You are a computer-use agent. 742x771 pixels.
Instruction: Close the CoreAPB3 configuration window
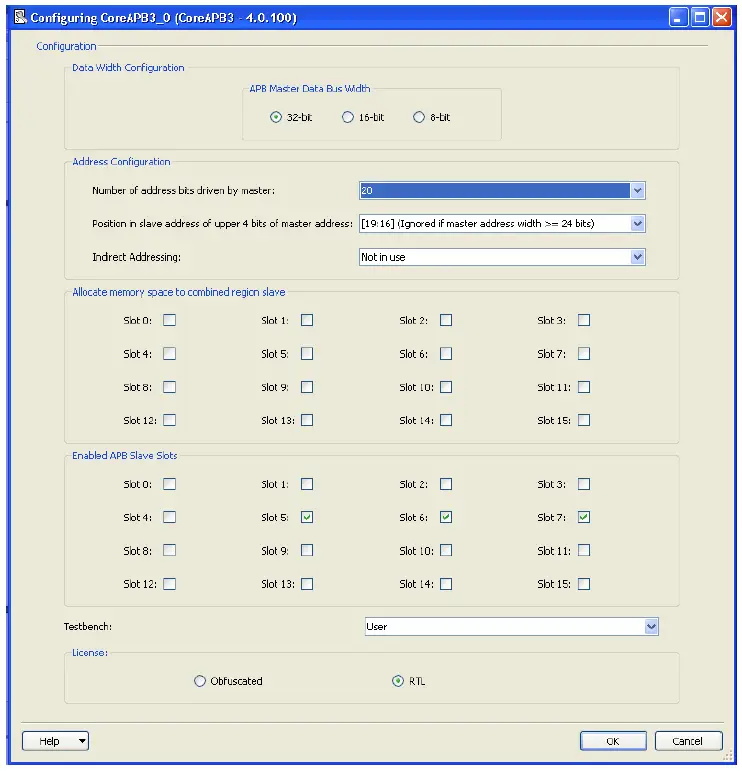point(721,18)
